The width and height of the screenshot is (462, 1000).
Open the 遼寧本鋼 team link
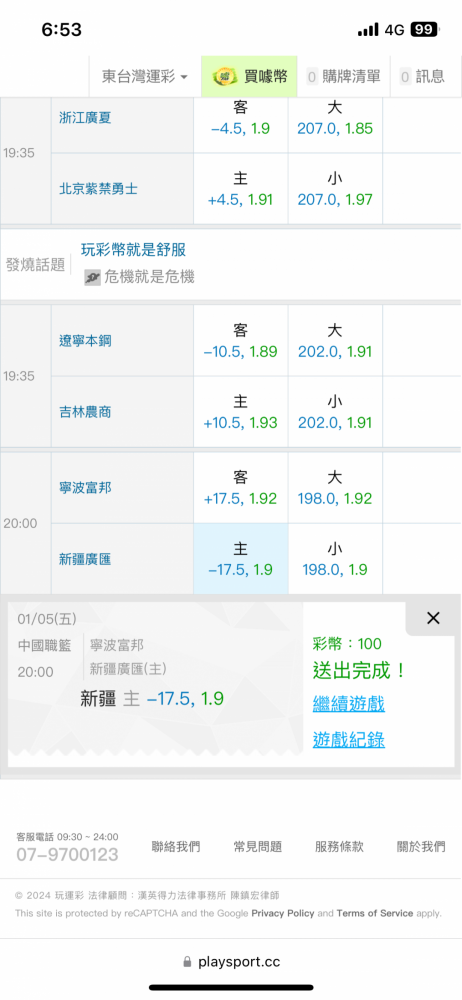pyautogui.click(x=85, y=341)
